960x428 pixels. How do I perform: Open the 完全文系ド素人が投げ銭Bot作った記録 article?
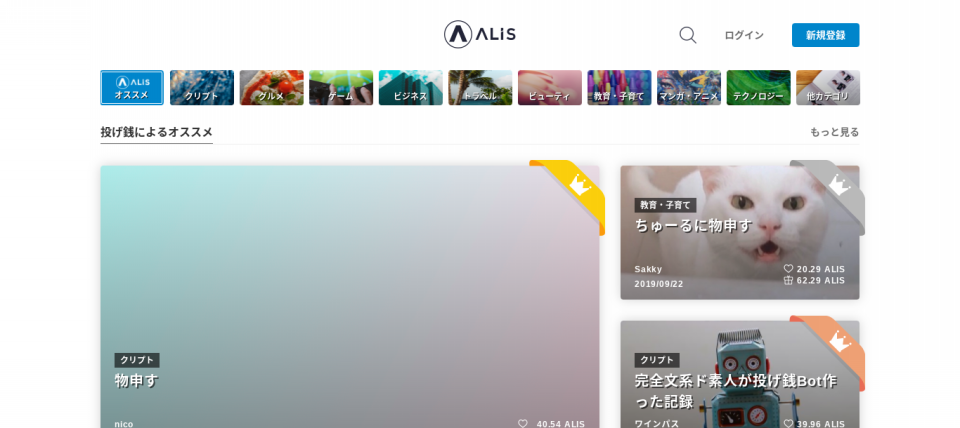pos(735,391)
